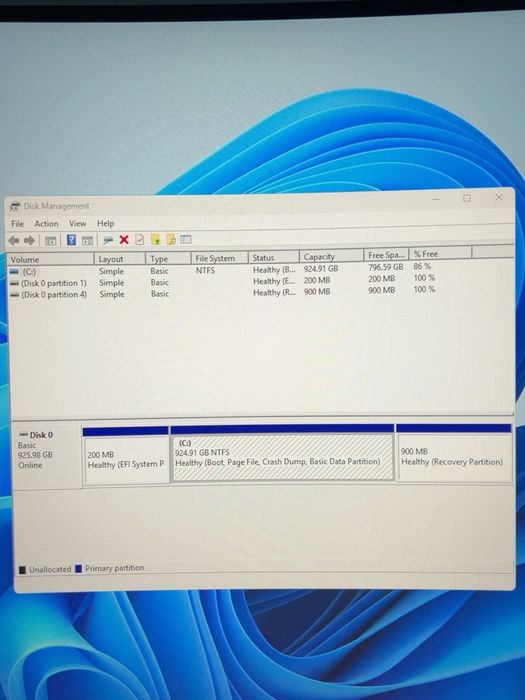Select the 900 MB Recovery Partition block
The image size is (525, 700).
click(x=454, y=453)
